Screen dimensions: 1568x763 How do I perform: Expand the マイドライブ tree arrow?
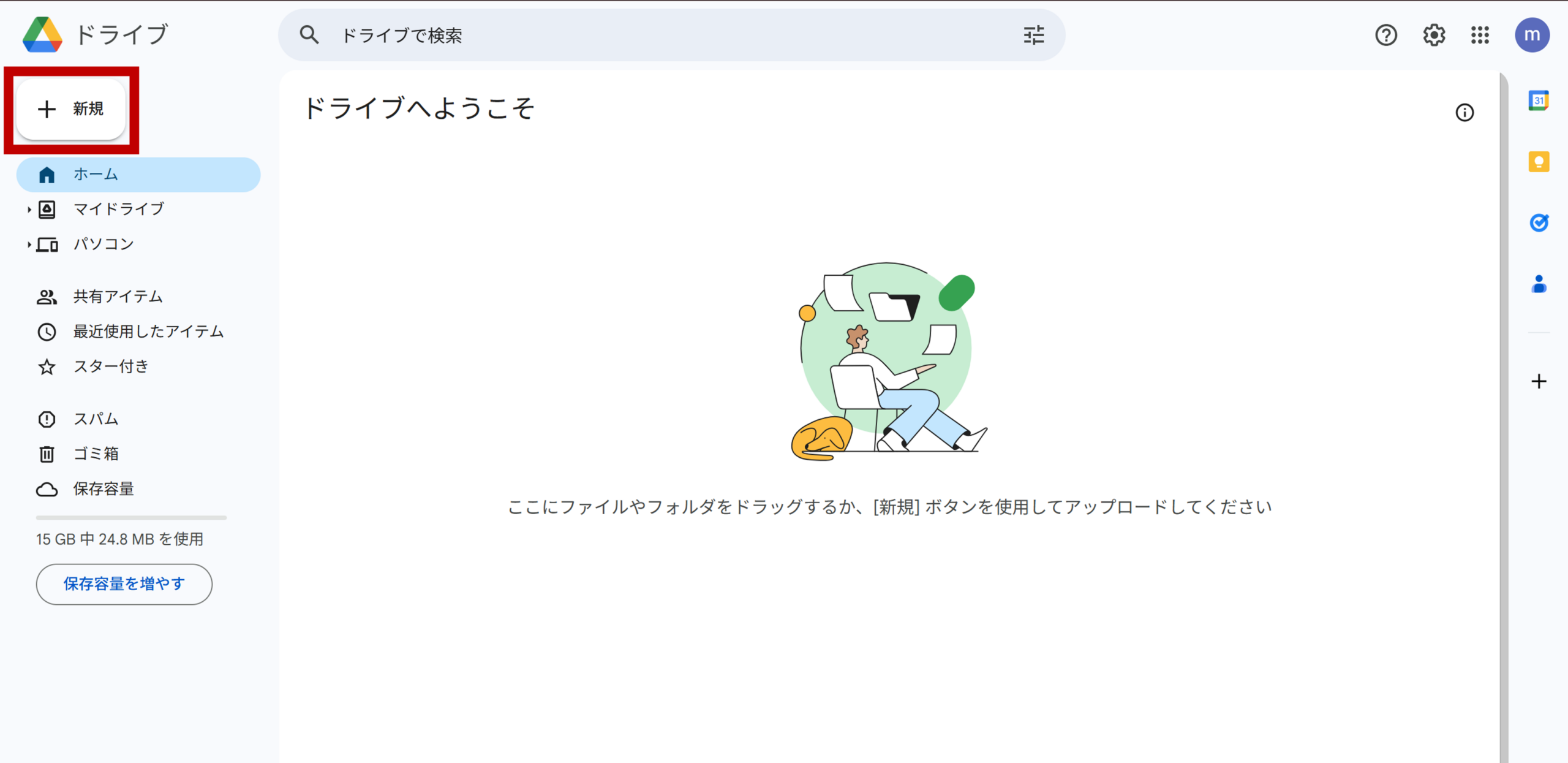click(x=29, y=210)
